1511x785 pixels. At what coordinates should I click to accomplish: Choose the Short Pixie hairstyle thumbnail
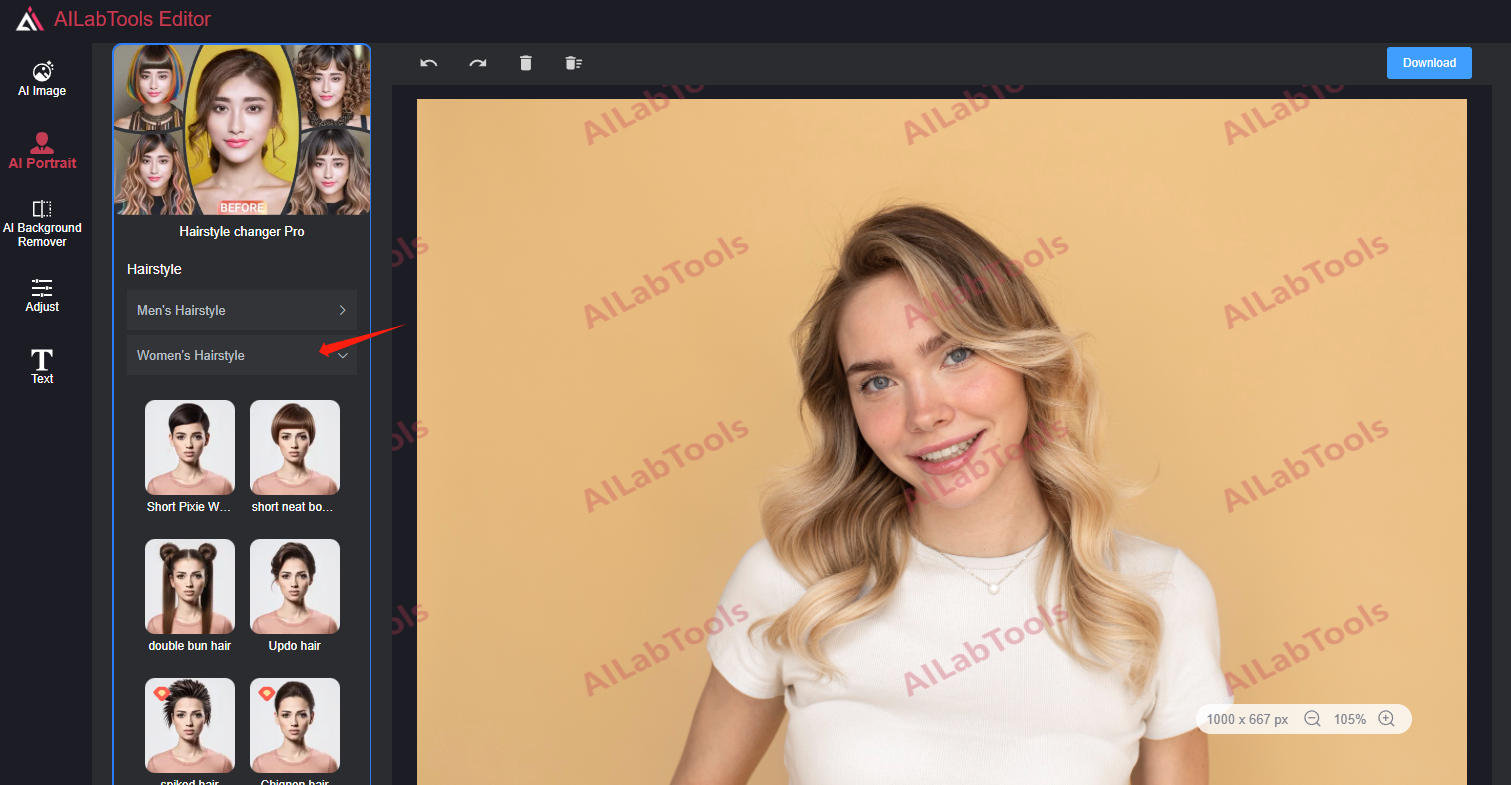[x=190, y=447]
